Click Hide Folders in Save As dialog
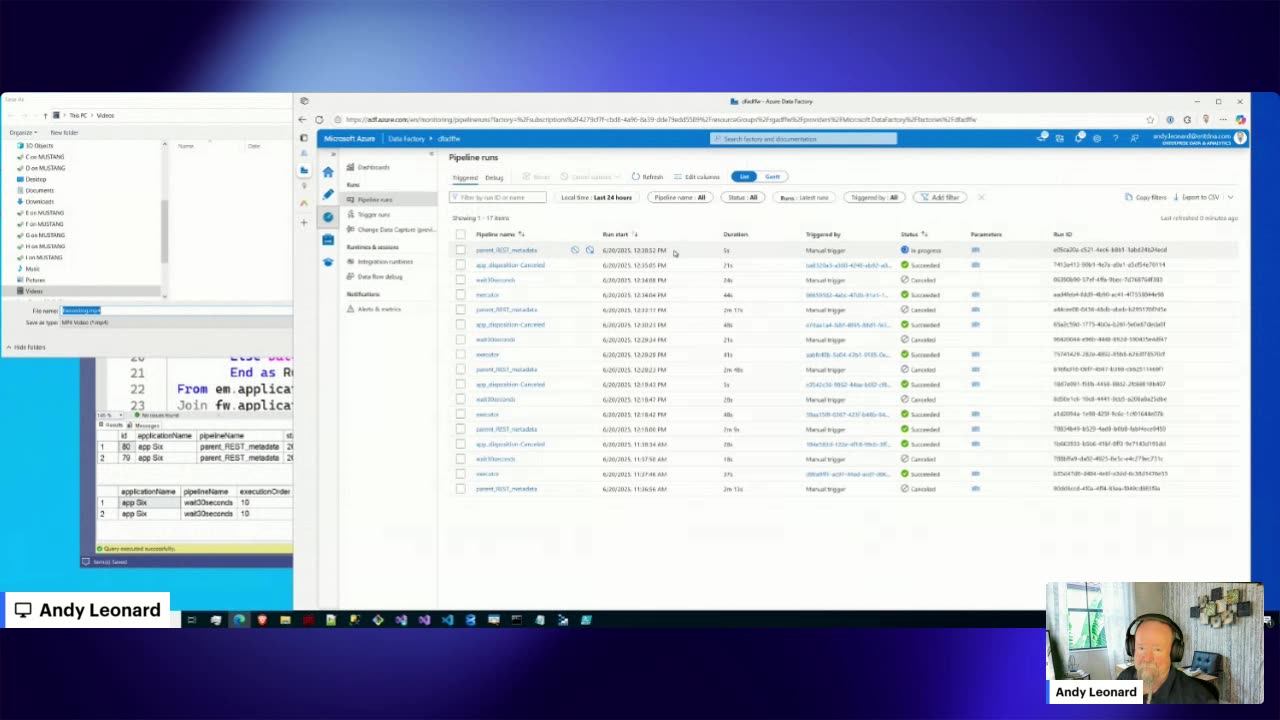Viewport: 1280px width, 720px height. (x=26, y=347)
